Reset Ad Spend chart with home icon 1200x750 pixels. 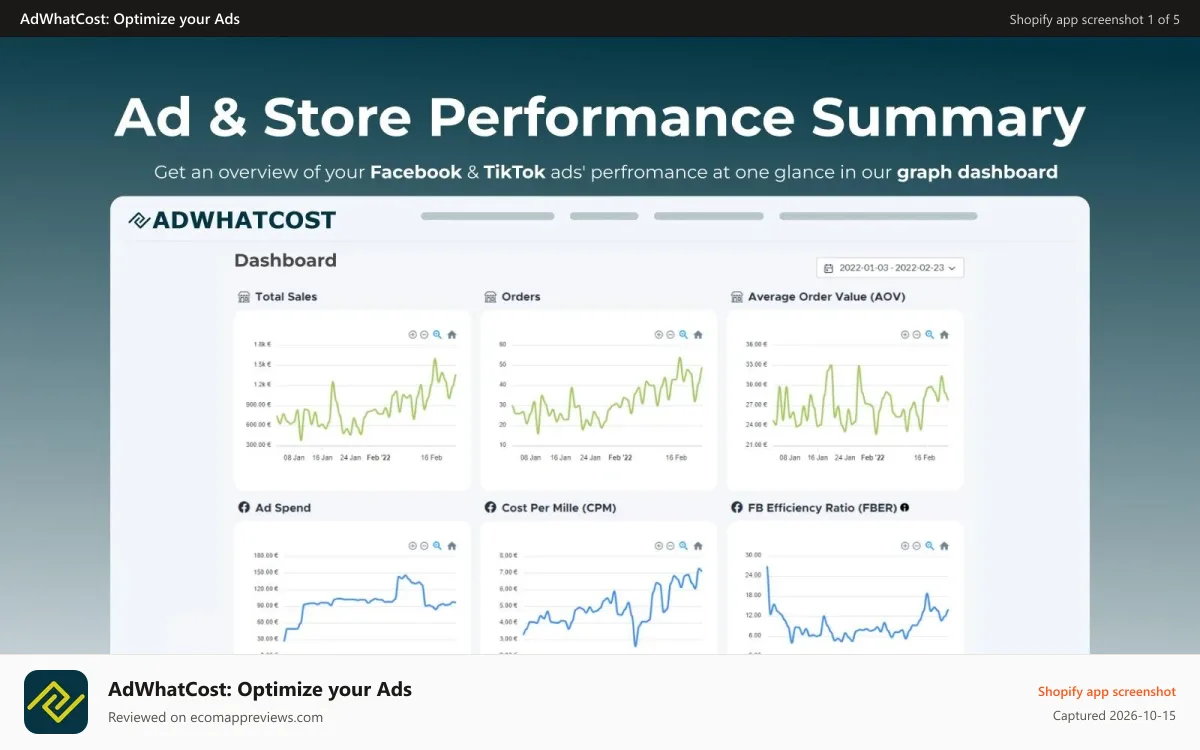(451, 546)
